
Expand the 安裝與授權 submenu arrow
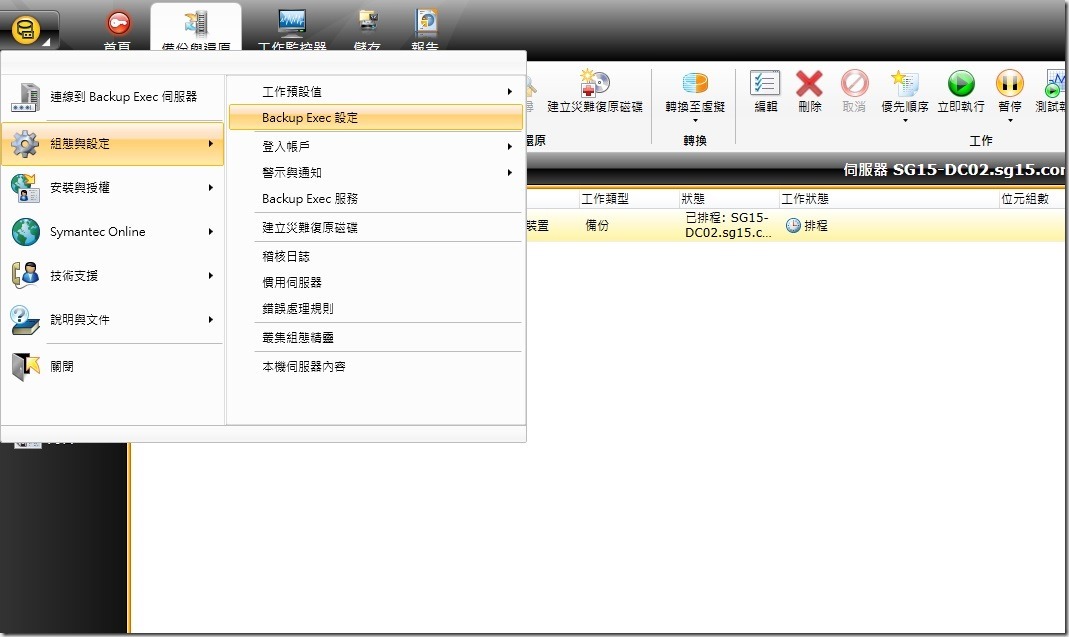click(211, 188)
